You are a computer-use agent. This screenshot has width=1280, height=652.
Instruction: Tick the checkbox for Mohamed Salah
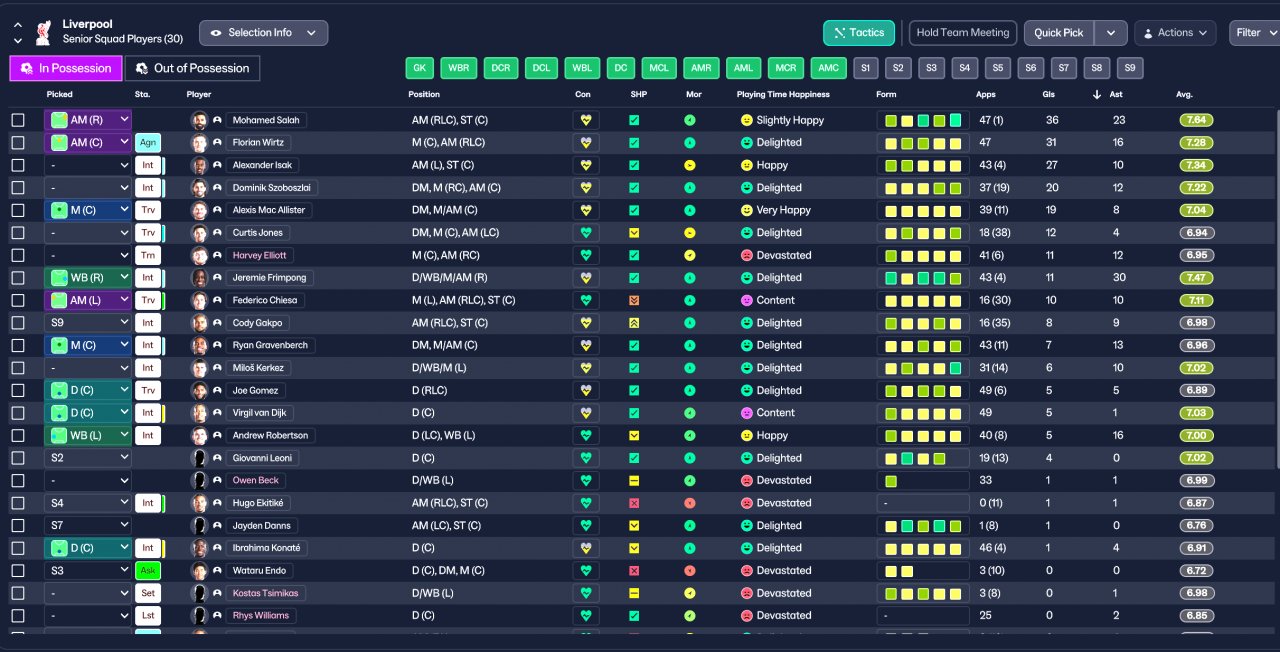pos(18,120)
